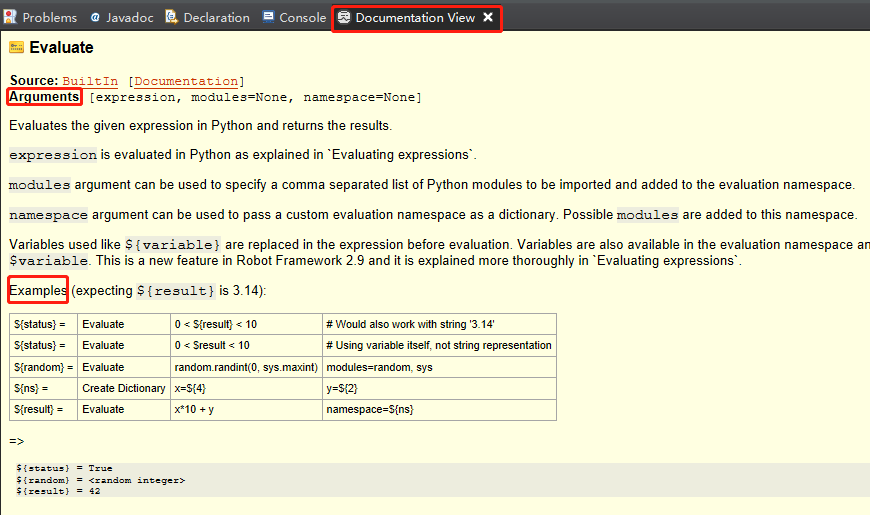The height and width of the screenshot is (515, 870).
Task: Click the '${ns} =' cell
Action: pos(43,388)
